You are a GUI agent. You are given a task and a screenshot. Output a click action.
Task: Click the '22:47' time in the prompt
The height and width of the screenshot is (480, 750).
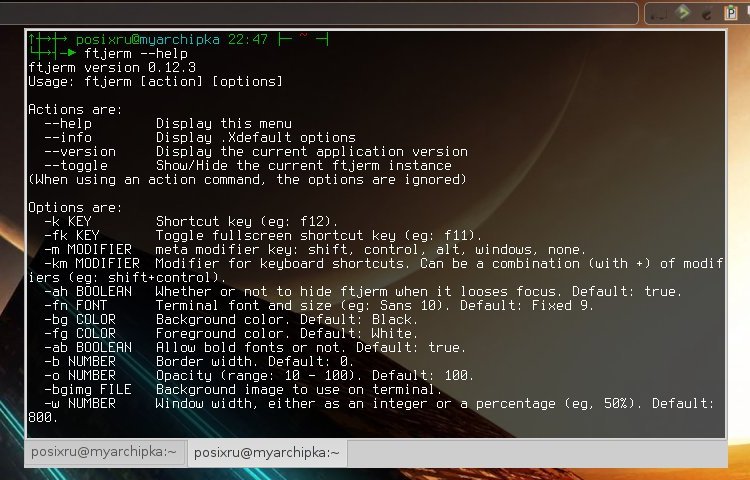[x=248, y=39]
